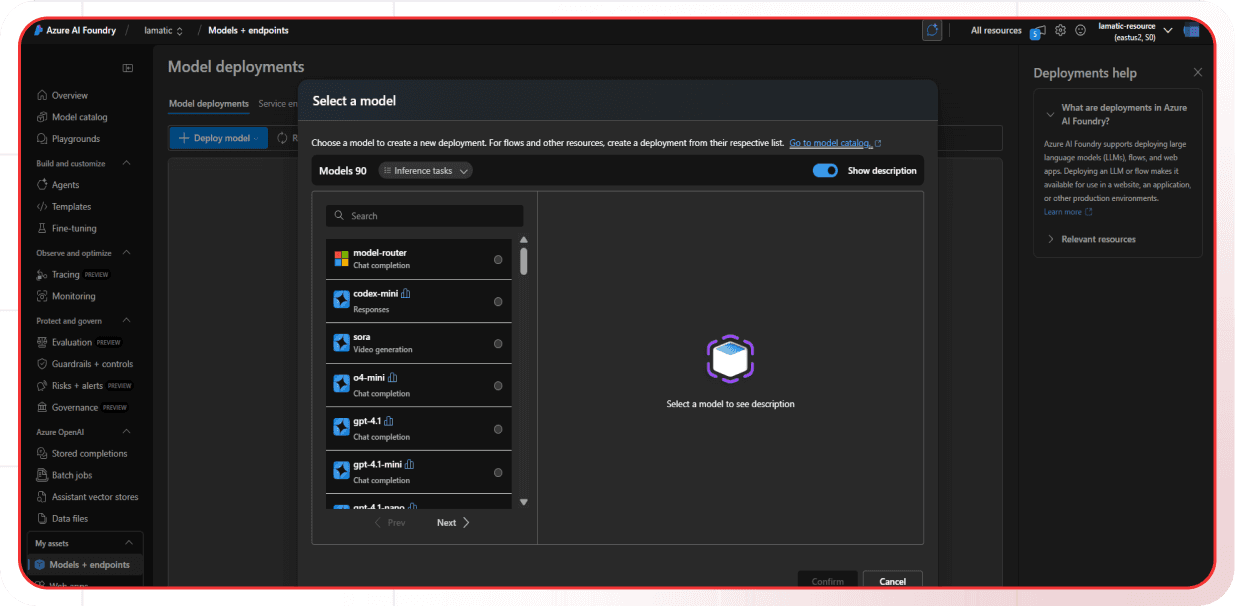
Task: Switch to the Model deployments tab
Action: 208,103
